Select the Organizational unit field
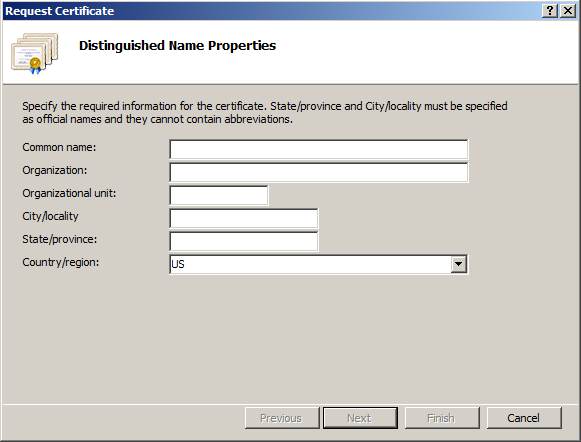This screenshot has height=442, width=581. pos(219,195)
